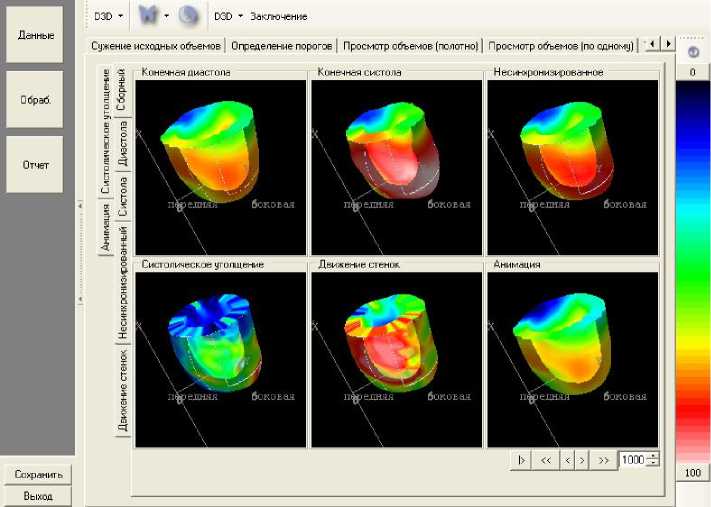The width and height of the screenshot is (711, 507).
Task: Select vertical tab Несинхронизированный
Action: (122, 282)
